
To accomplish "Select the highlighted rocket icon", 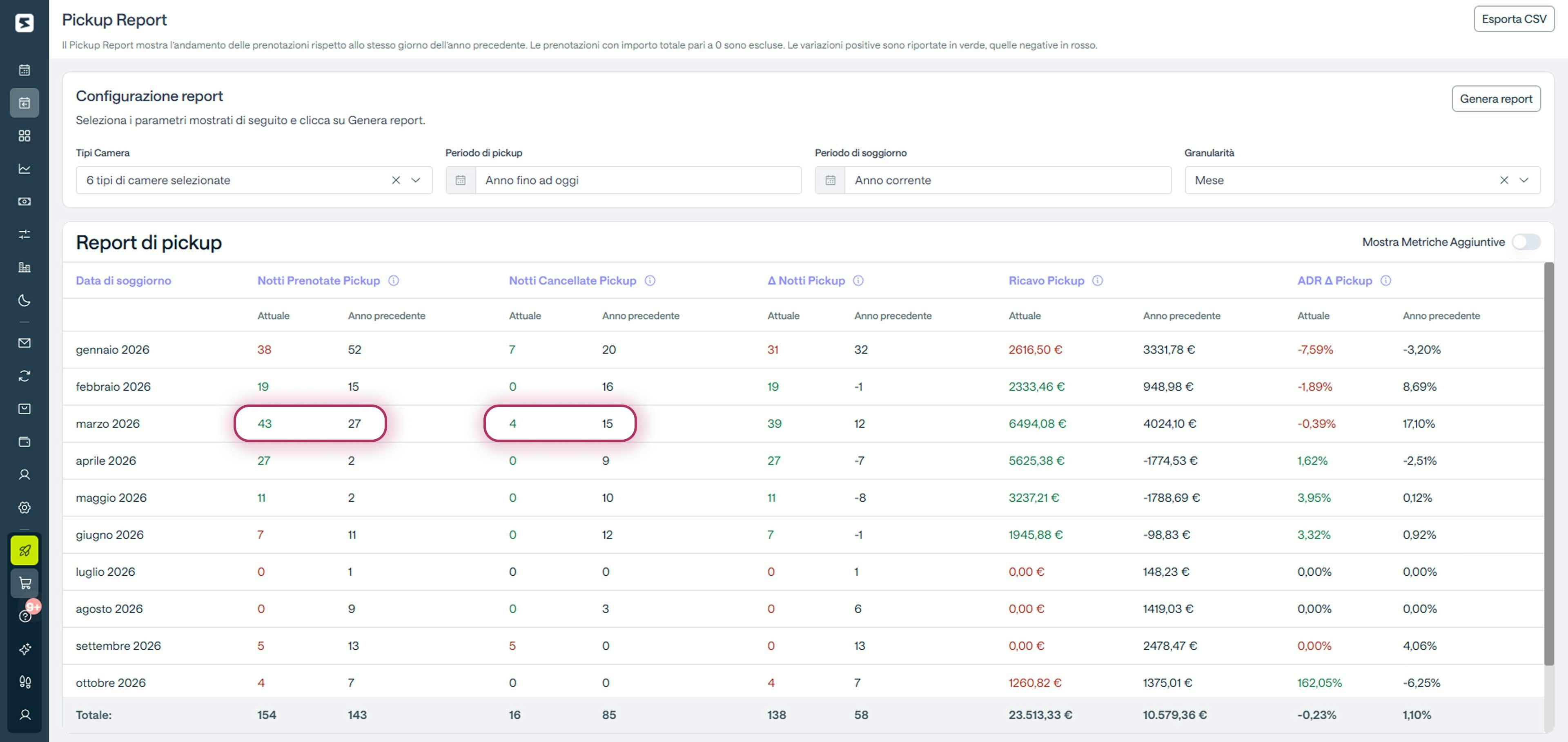I will click(24, 550).
